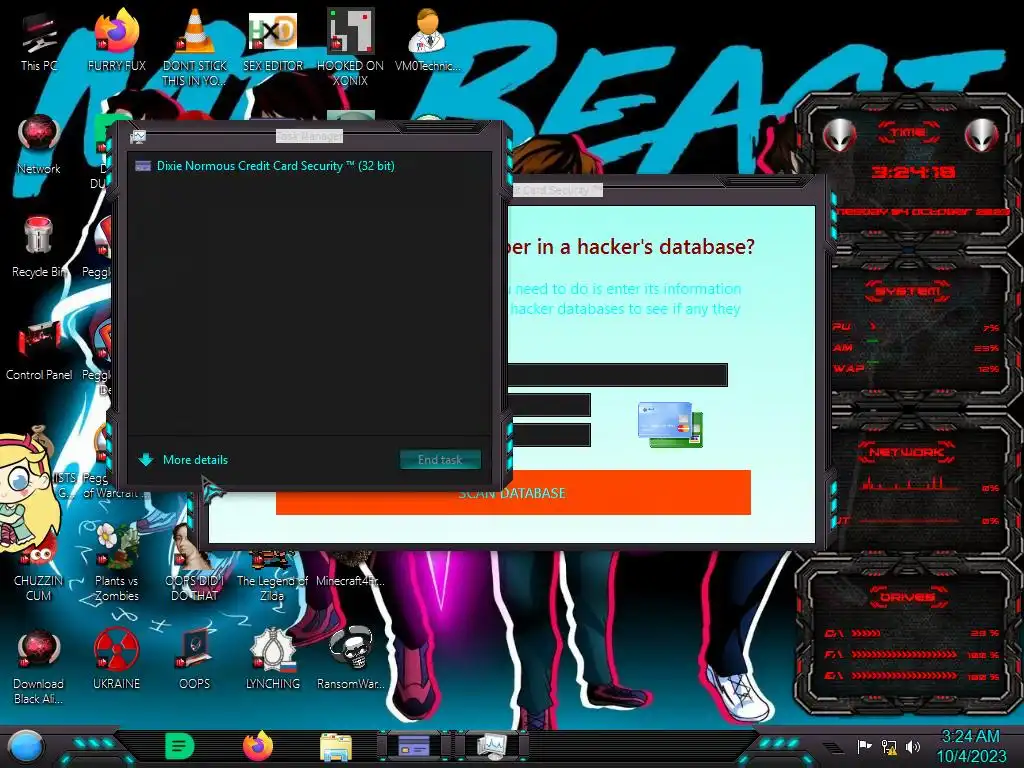Click the long black card number field
This screenshot has width=1024, height=768.
(x=617, y=375)
